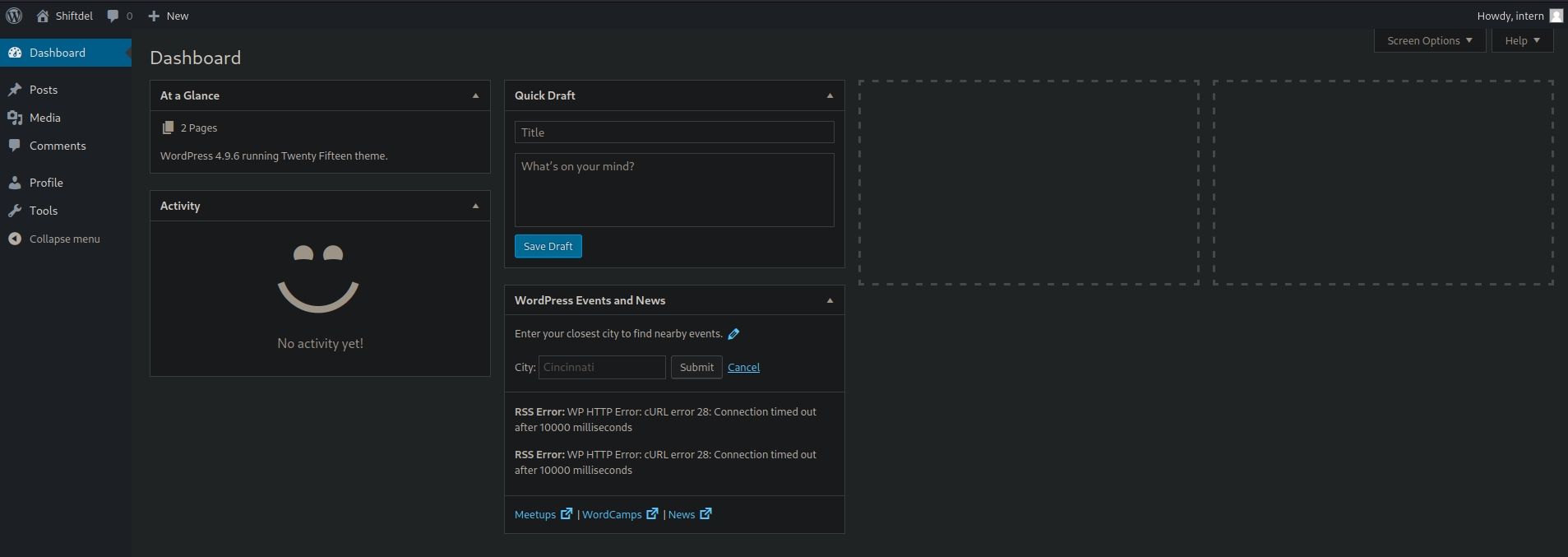Click the Quick Draft Title field
This screenshot has width=1568, height=557.
click(x=673, y=132)
